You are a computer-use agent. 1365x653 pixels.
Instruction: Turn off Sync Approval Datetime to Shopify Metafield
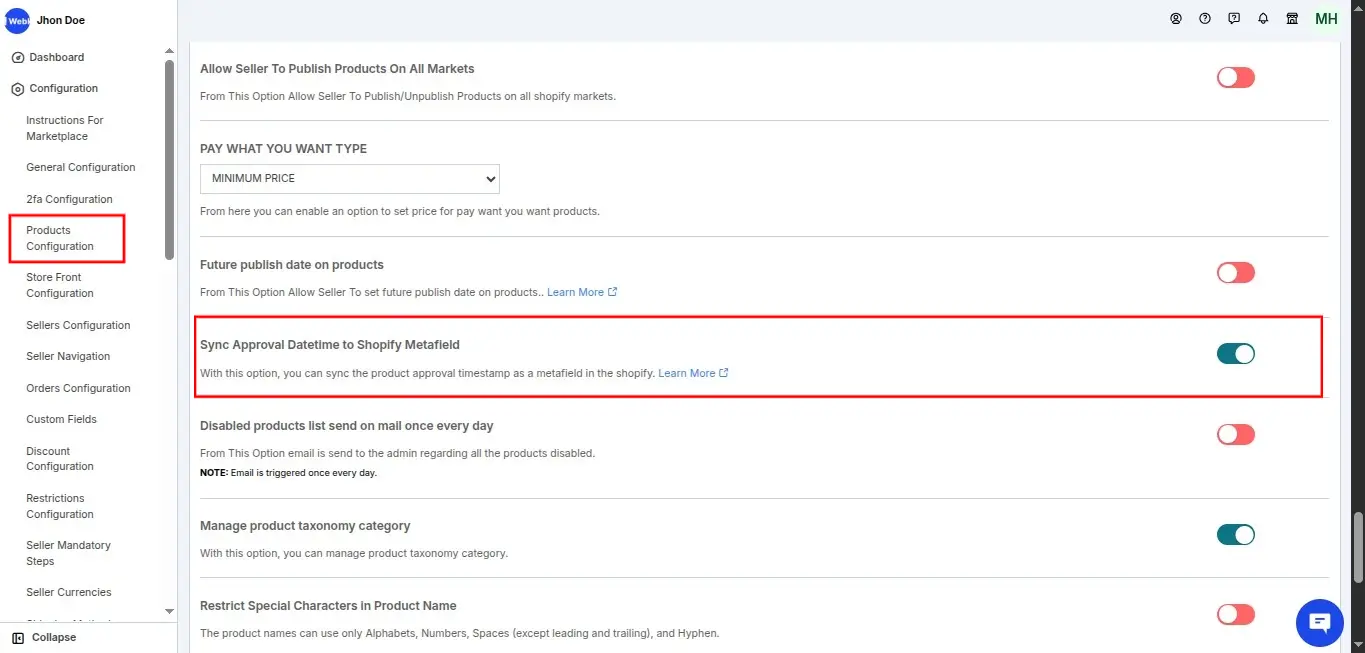click(x=1235, y=354)
